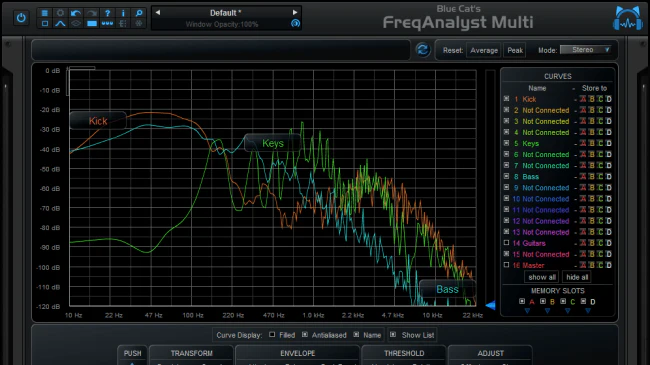The image size is (650, 365).
Task: Open the main menu icon
Action: (x=45, y=13)
